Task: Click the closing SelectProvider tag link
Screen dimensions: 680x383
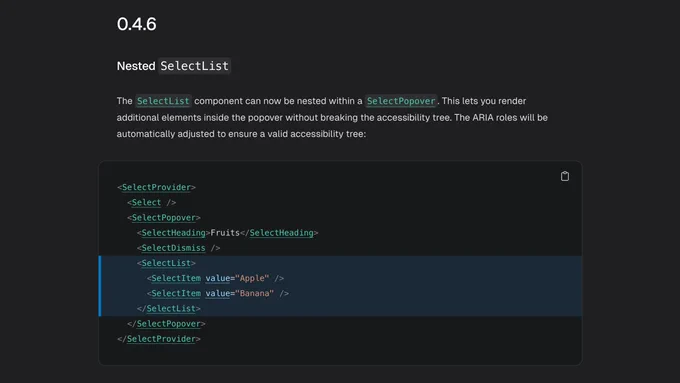Action: 161,339
